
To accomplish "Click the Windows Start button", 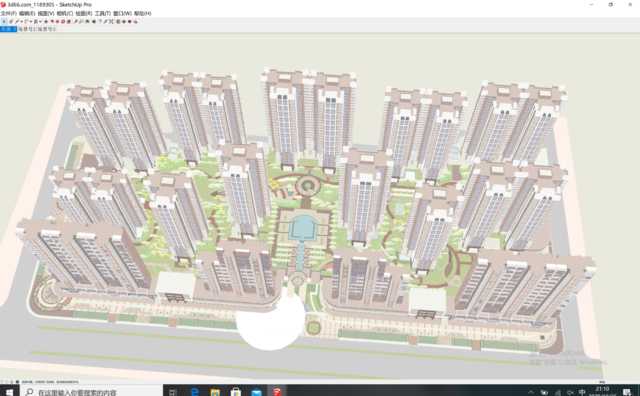I will point(9,392).
